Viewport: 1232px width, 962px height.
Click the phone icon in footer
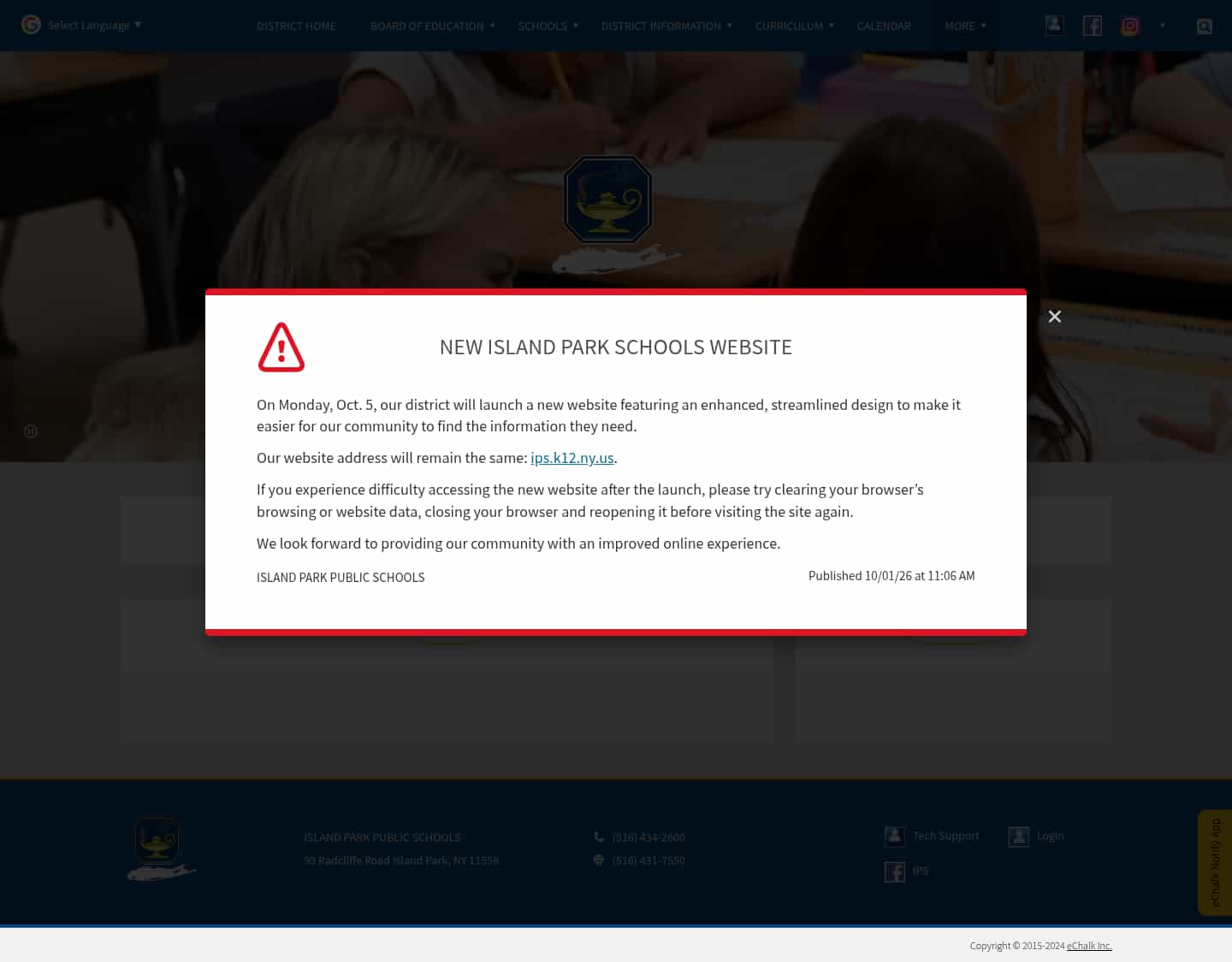(599, 837)
